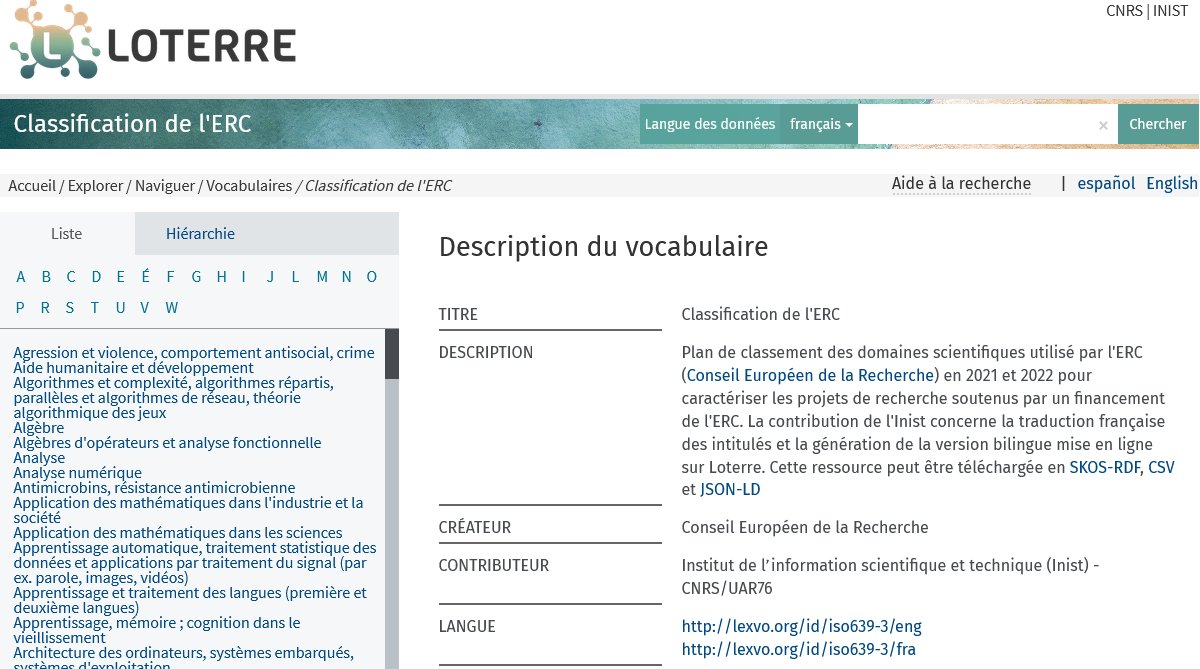Switch site language to English
Viewport: 1200px width, 669px height.
coord(1171,183)
